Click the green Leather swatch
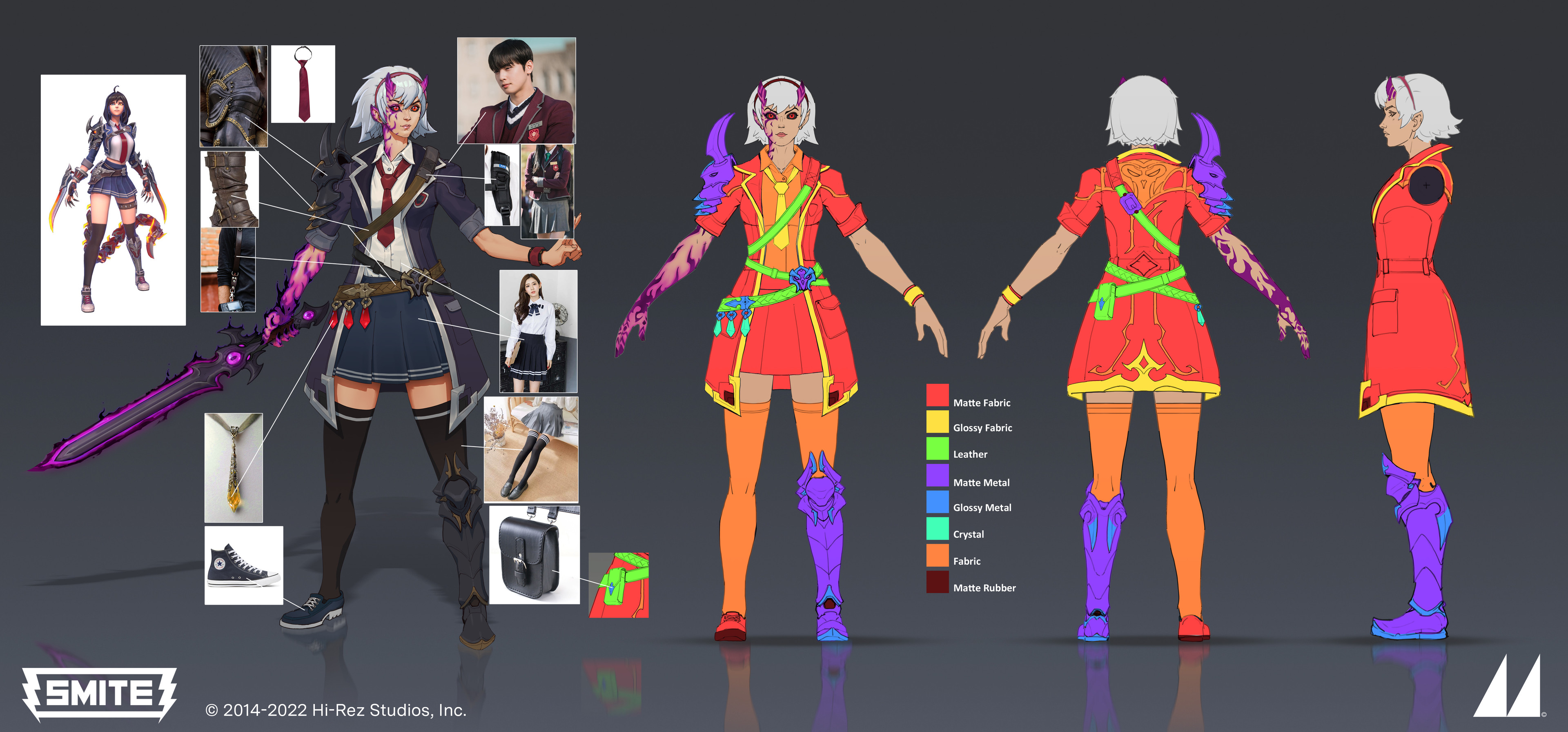 coord(938,448)
